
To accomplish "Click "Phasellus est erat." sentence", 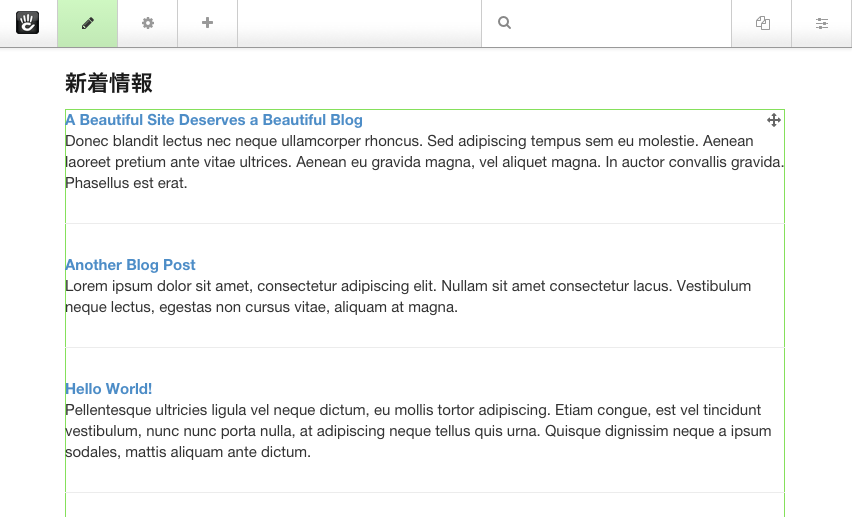I will [126, 183].
